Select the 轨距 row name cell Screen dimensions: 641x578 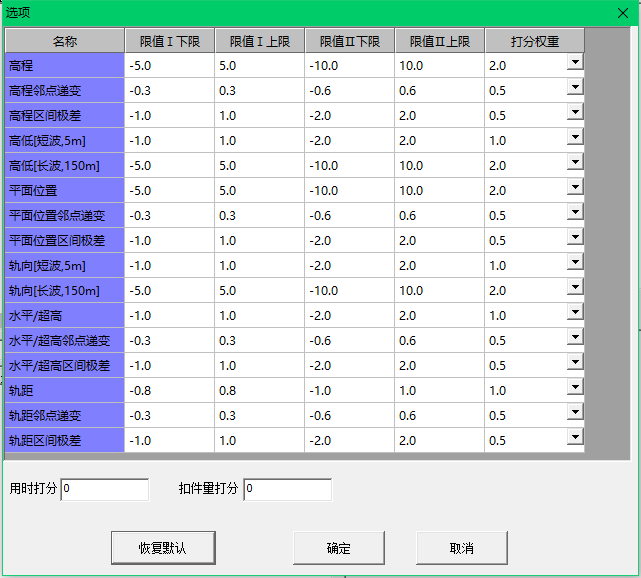65,390
